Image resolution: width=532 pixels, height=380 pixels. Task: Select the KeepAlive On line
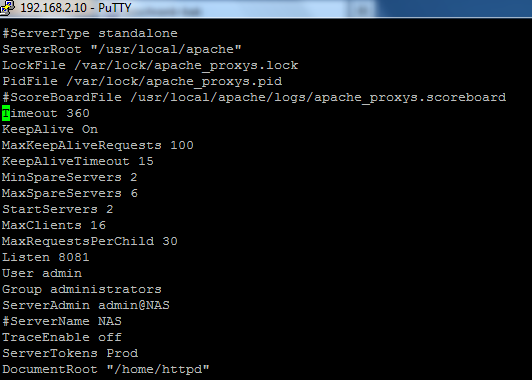coord(50,129)
